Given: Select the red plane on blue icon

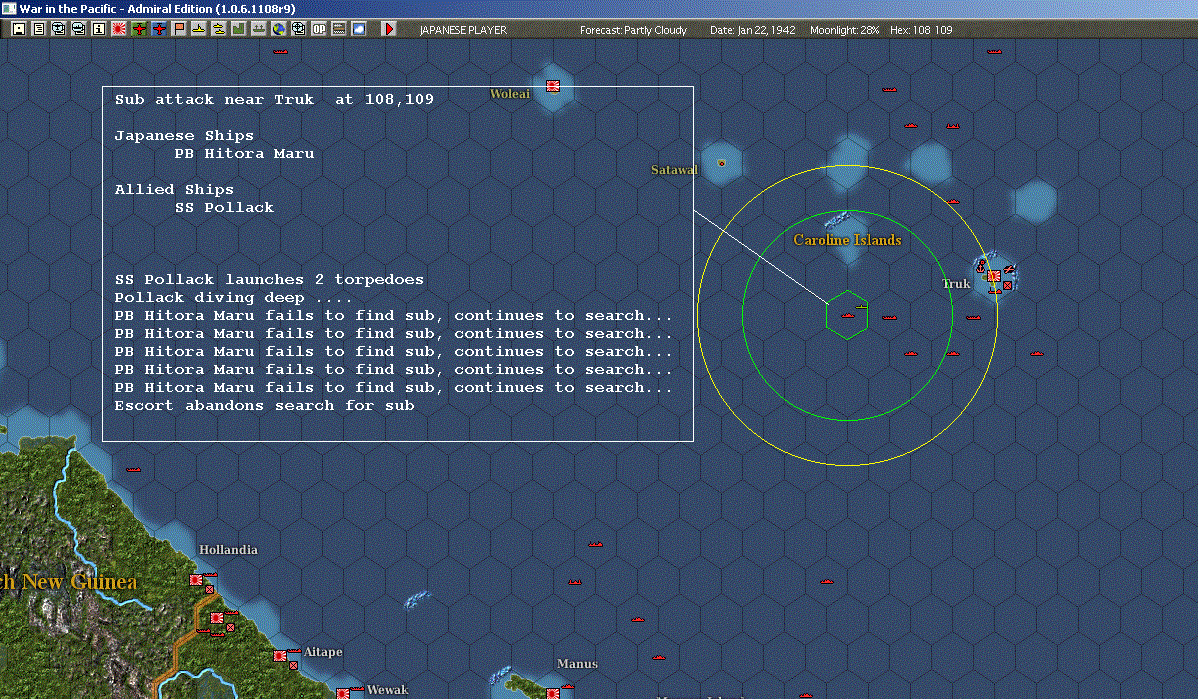Looking at the screenshot, I should point(159,29).
